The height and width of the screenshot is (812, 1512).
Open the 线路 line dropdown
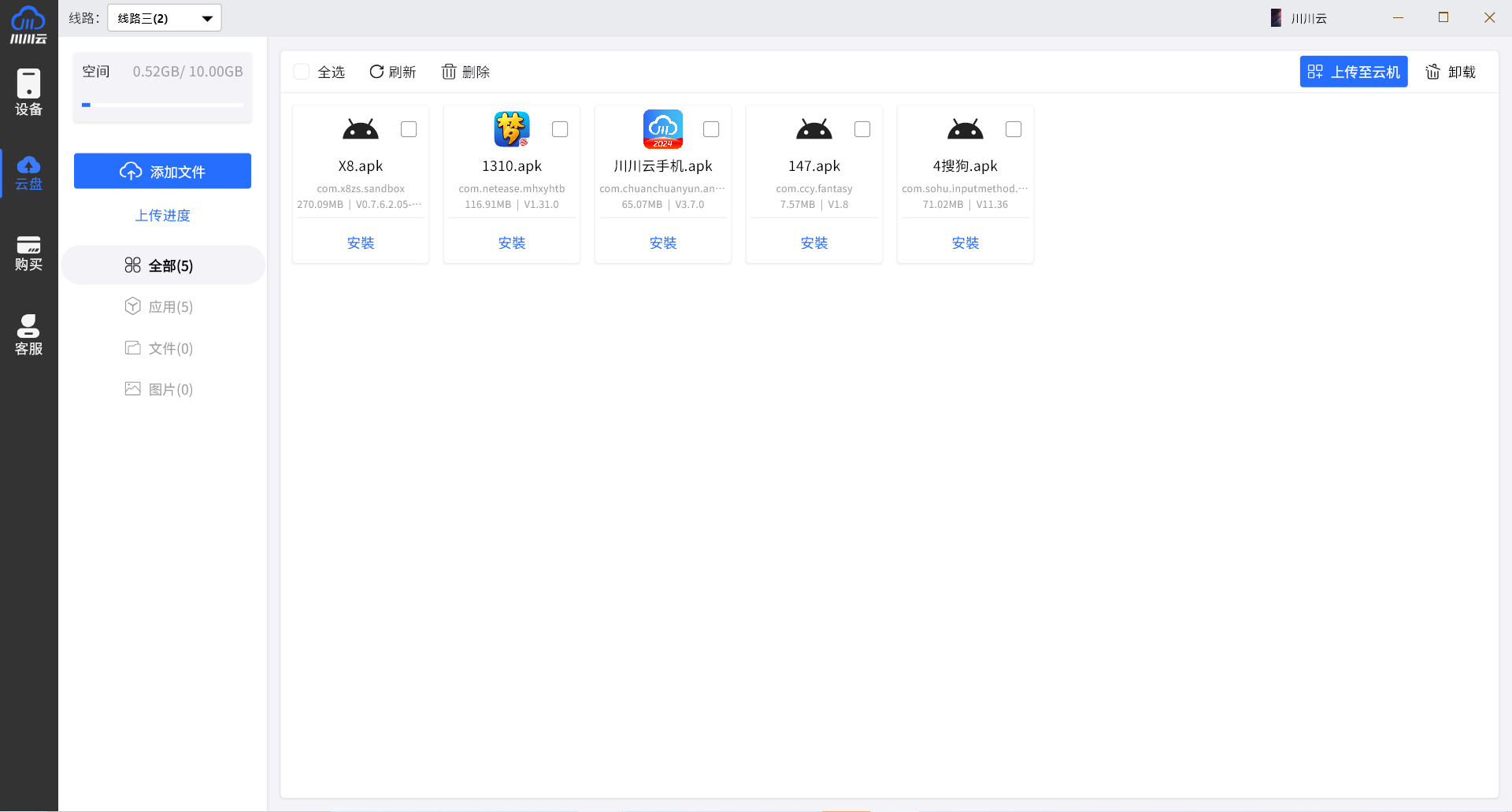pyautogui.click(x=165, y=18)
